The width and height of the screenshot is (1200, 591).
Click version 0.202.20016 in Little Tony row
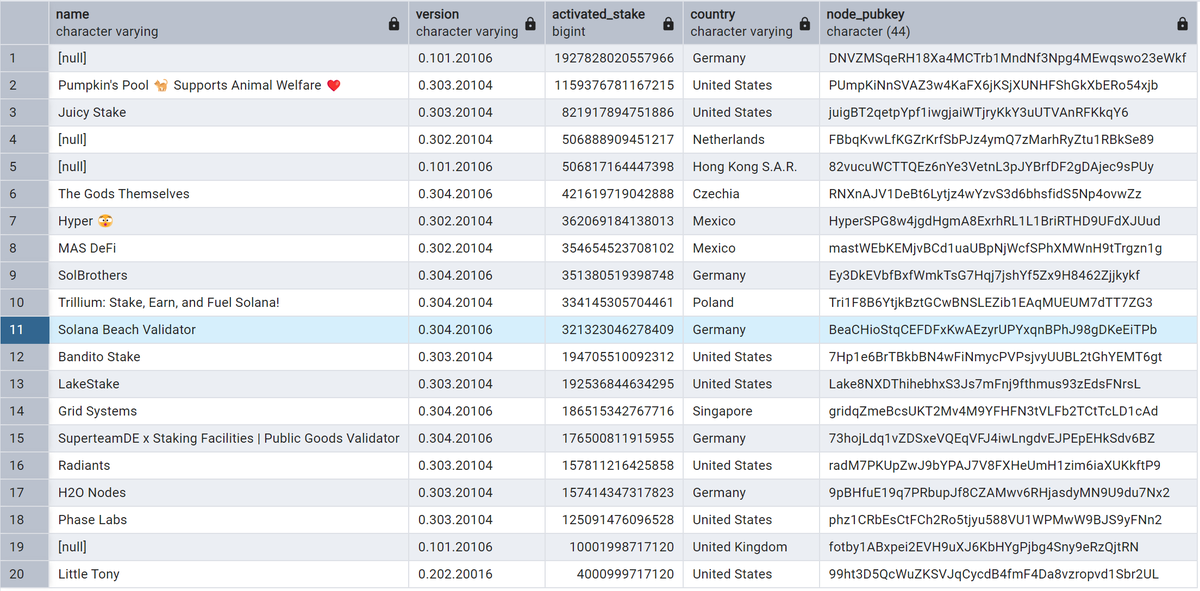click(x=476, y=574)
